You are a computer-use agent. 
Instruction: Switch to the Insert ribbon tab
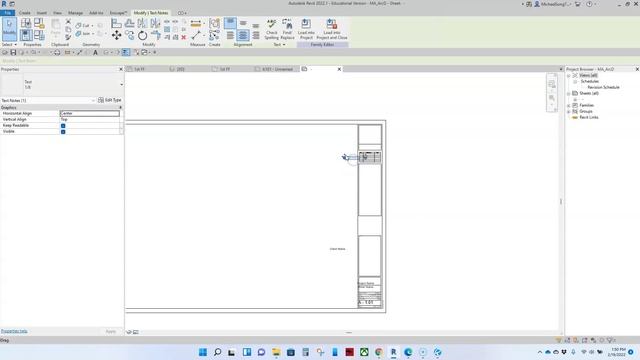click(42, 13)
